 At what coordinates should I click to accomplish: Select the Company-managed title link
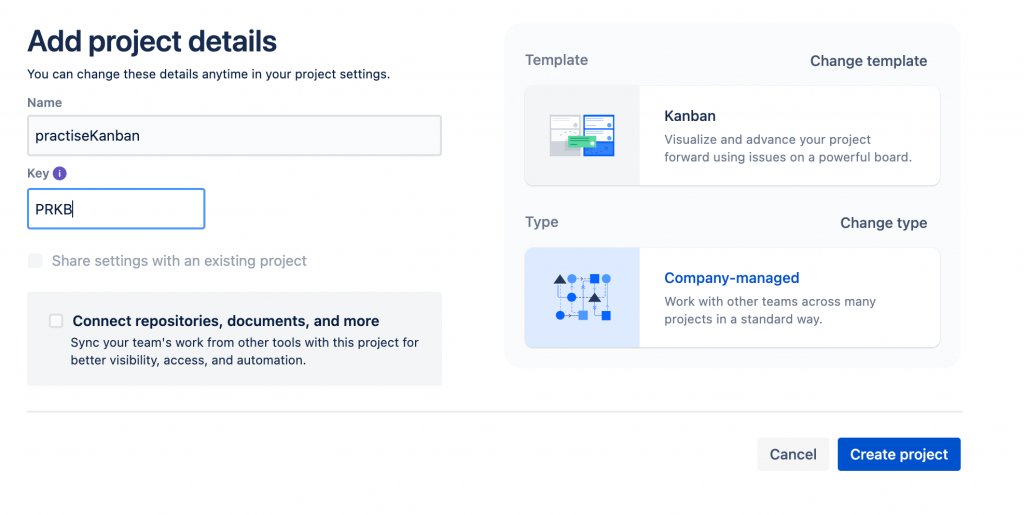731,278
